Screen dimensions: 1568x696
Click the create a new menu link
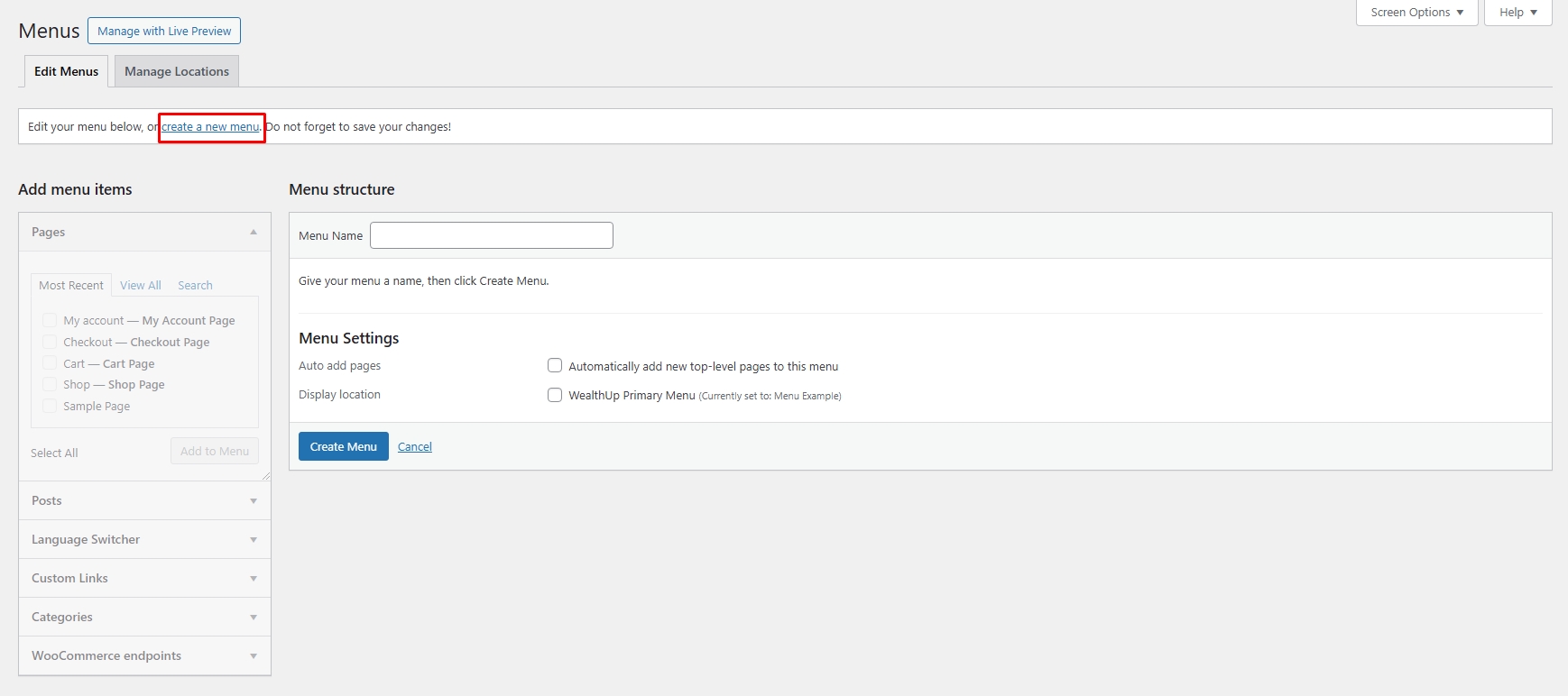pos(210,127)
